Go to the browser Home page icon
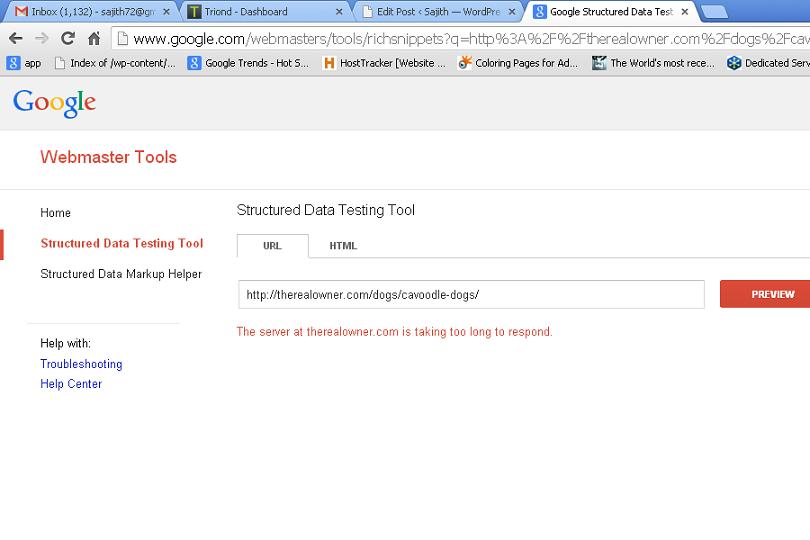This screenshot has height=540, width=810. (94, 38)
